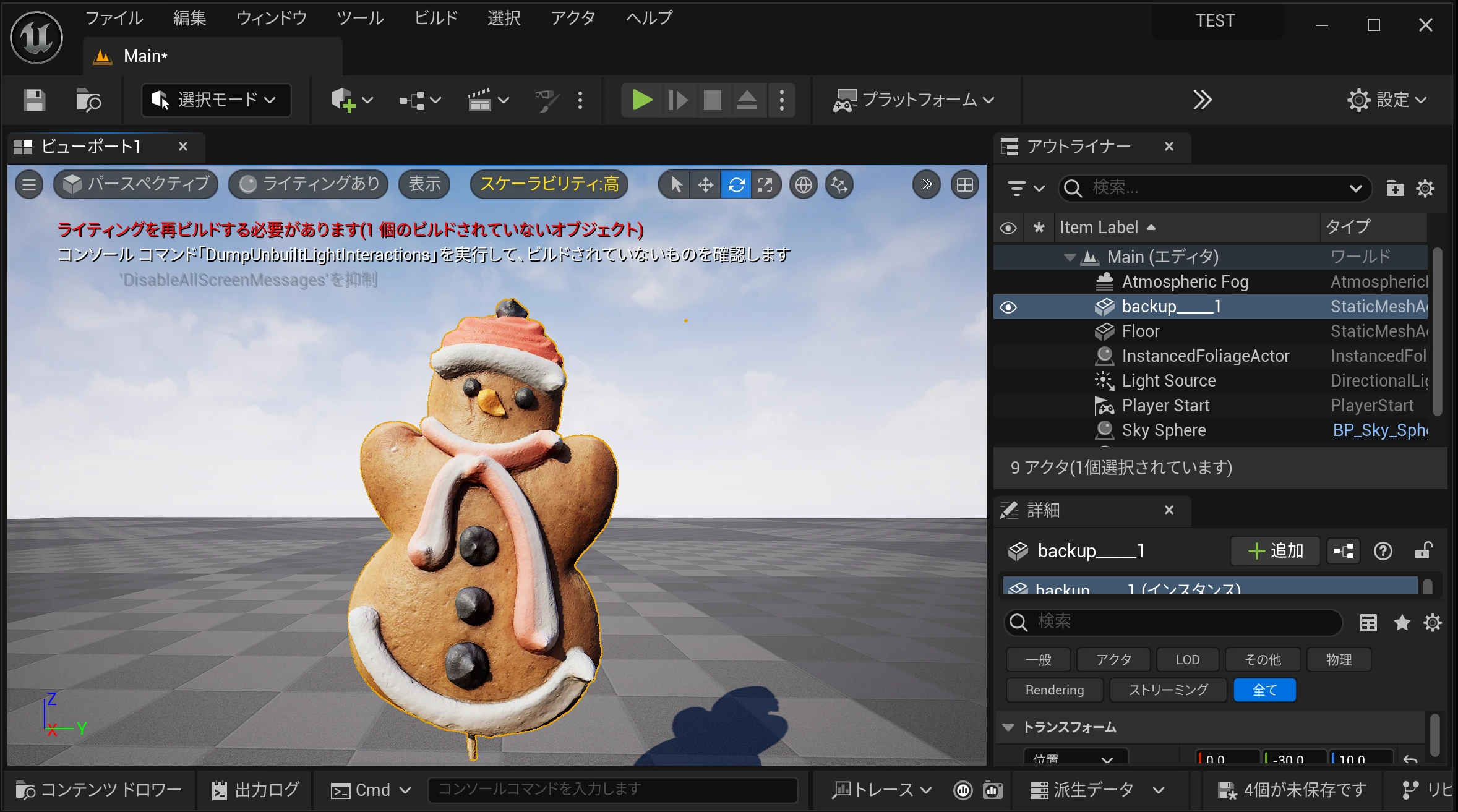Select the translate move tool in viewport
This screenshot has width=1458, height=812.
[x=706, y=185]
